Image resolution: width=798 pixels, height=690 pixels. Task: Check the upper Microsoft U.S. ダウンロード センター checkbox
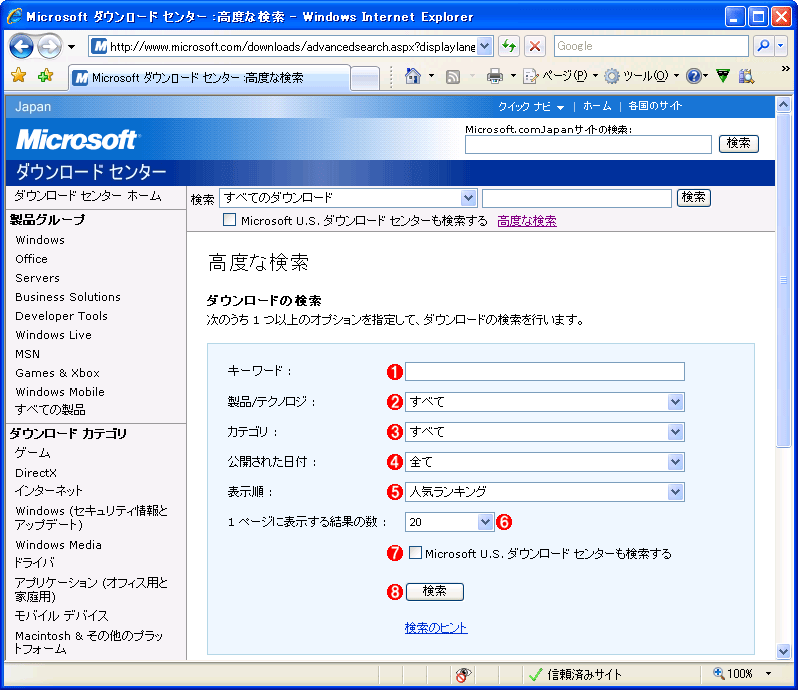pos(230,220)
